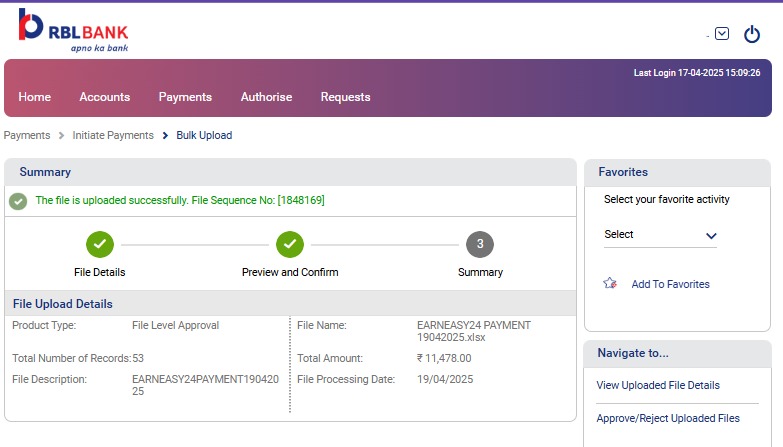Click the power logout icon
The height and width of the screenshot is (447, 783).
click(752, 34)
